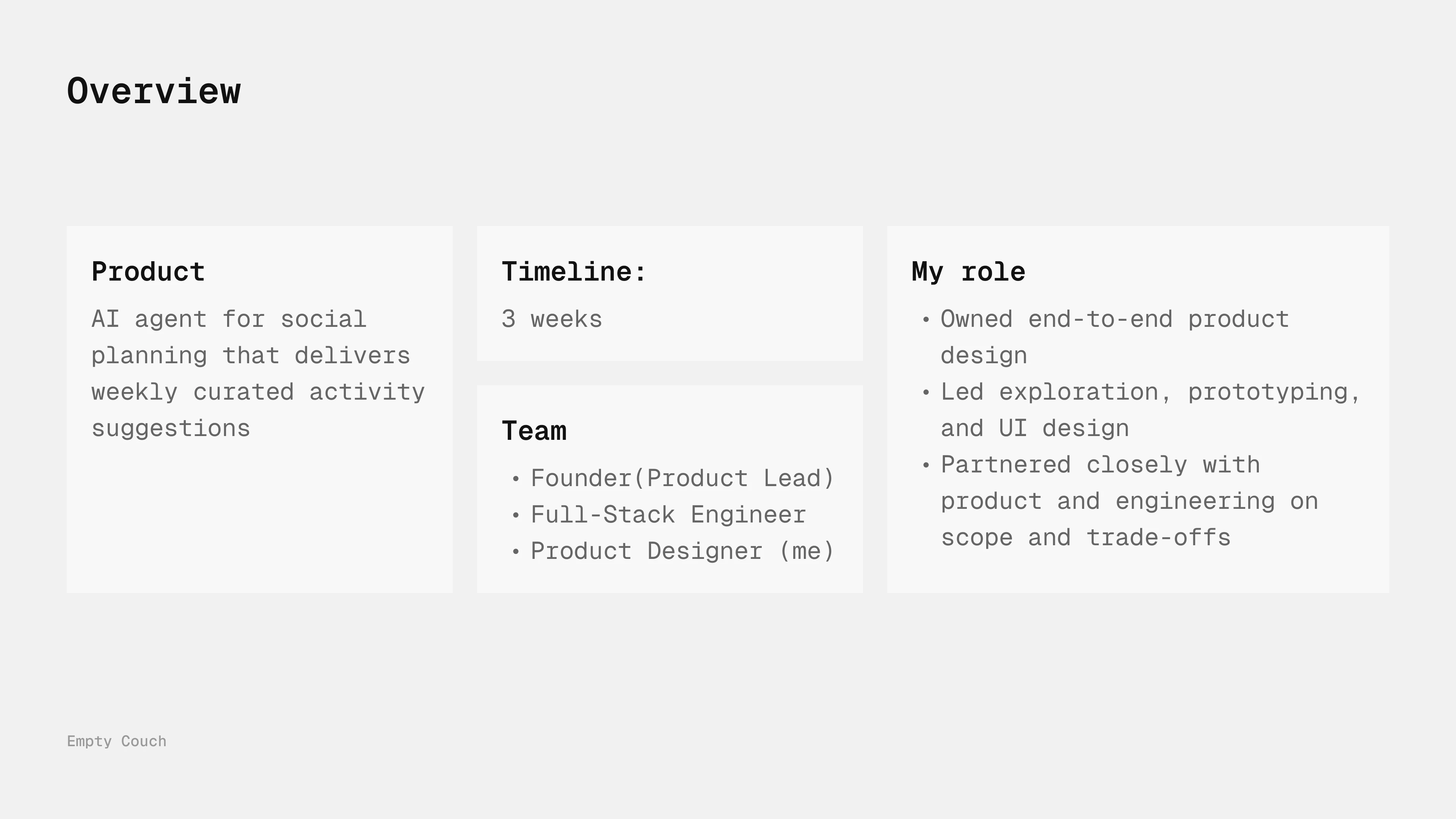Click the bullet dot before Founder(Product Lead)
The image size is (1456, 819).
(x=516, y=479)
